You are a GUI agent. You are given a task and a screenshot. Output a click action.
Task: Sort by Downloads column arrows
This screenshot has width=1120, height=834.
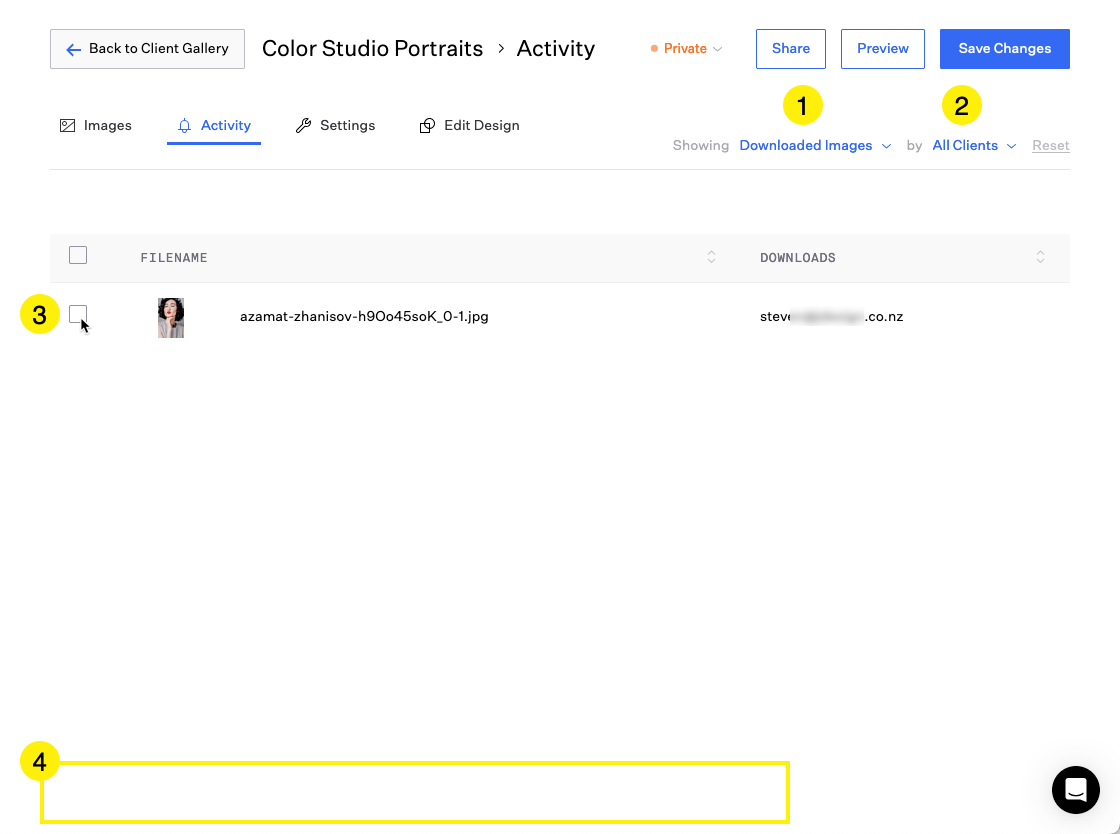[x=1040, y=257]
